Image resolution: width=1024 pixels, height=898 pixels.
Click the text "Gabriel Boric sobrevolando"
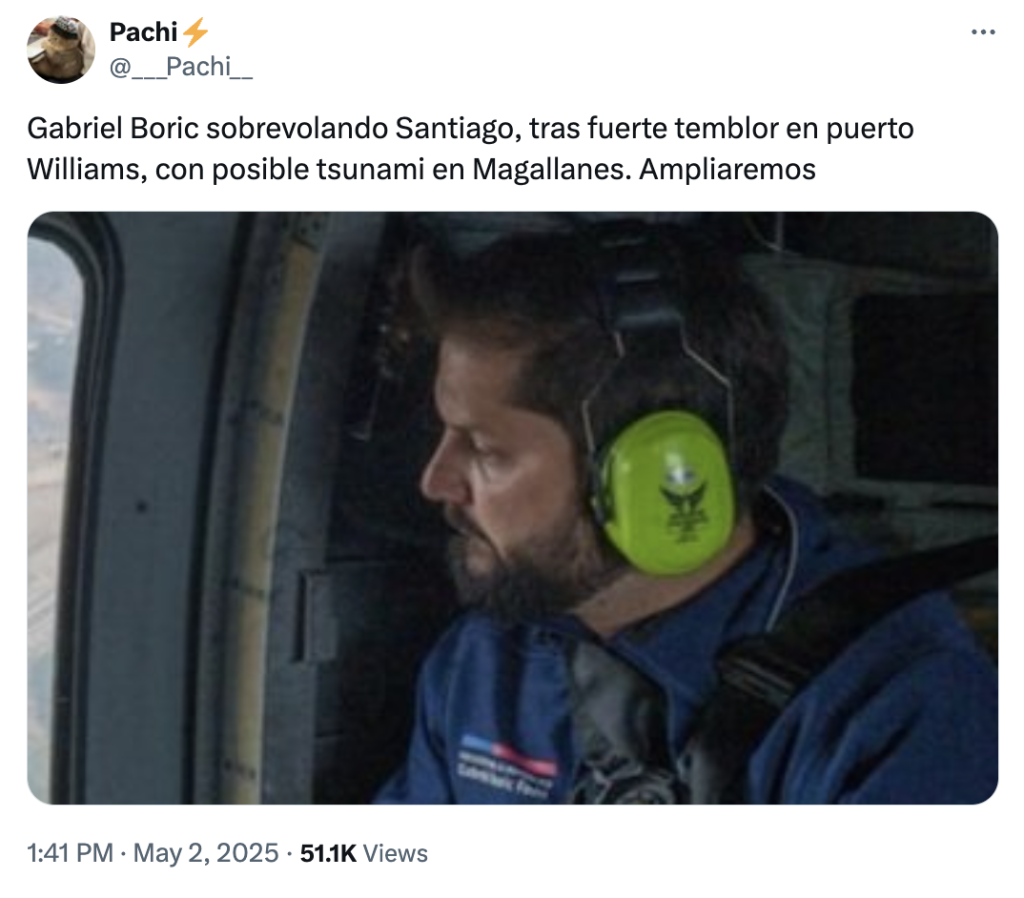[x=208, y=128]
